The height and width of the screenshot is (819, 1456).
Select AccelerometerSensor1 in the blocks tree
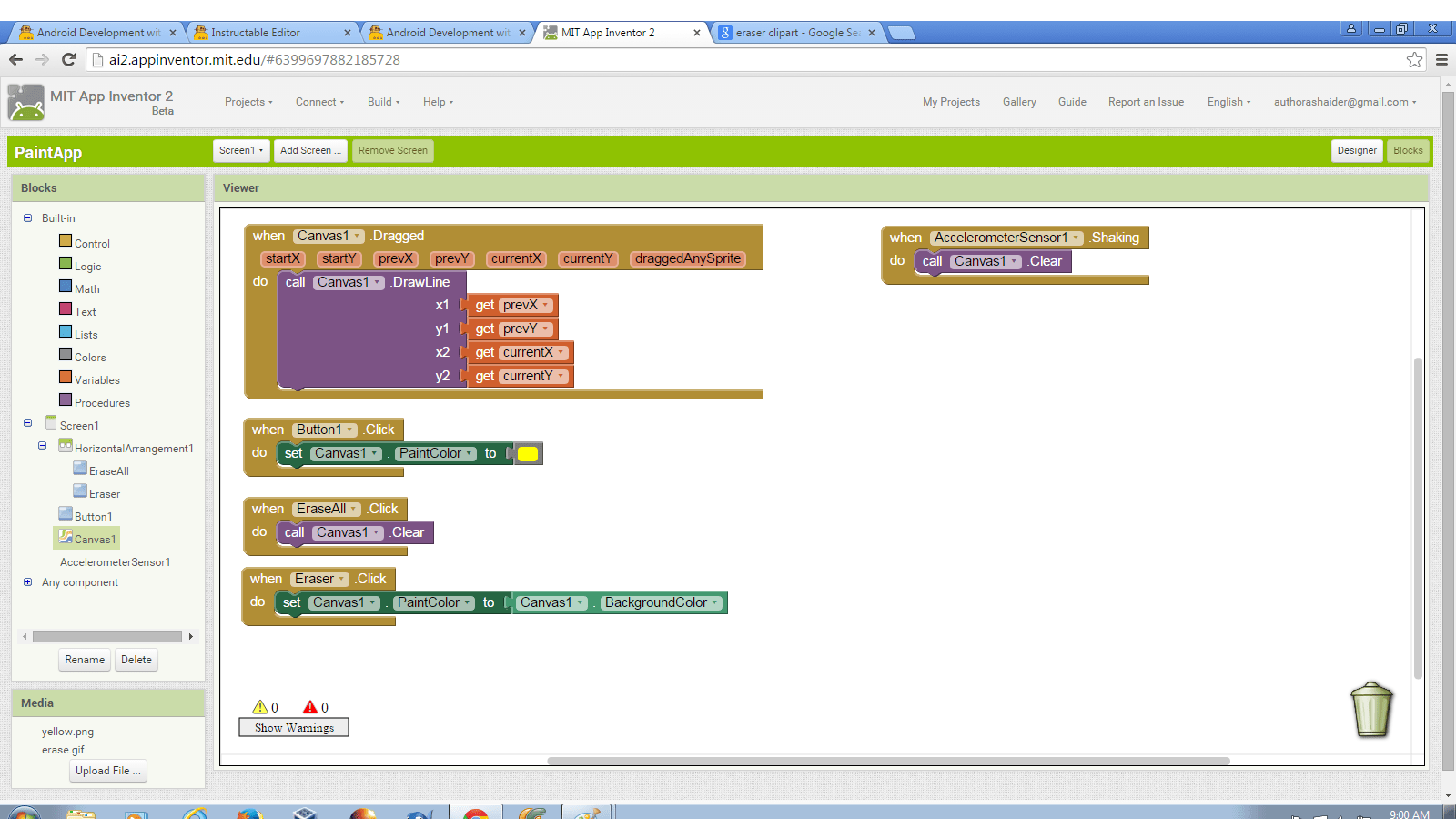click(115, 562)
